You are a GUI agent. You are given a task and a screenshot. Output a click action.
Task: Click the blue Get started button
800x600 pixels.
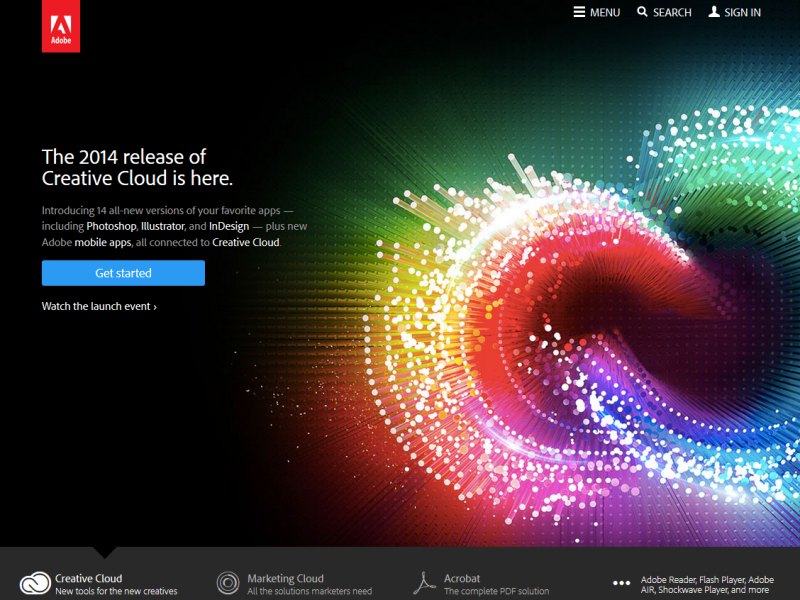(123, 273)
